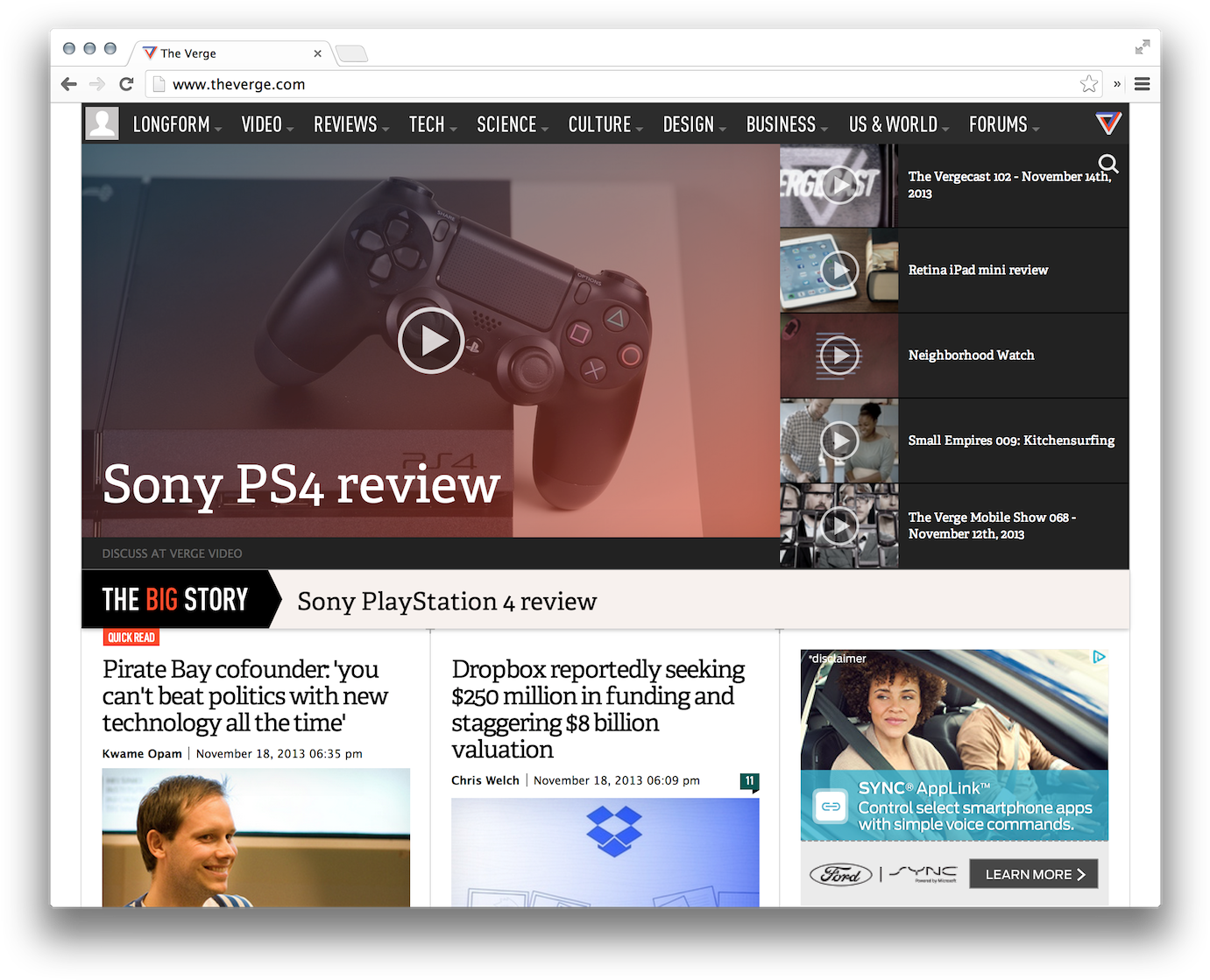Click The Vergecast 102 - November 14th title

point(1009,185)
